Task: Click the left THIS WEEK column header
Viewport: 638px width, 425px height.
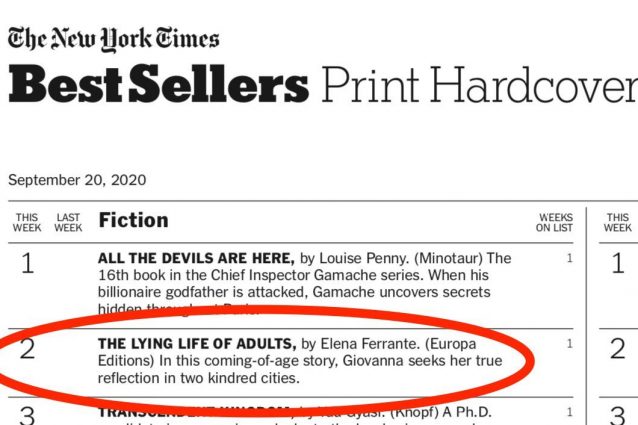Action: [x=27, y=221]
